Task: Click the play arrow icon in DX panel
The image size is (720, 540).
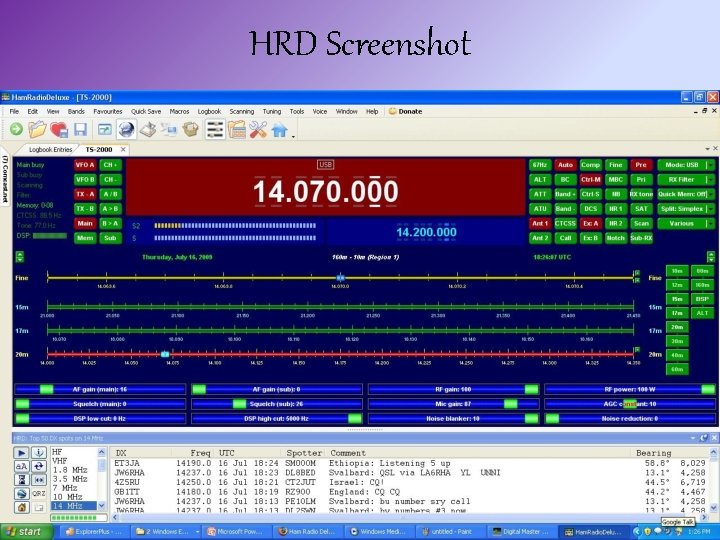Action: click(21, 453)
